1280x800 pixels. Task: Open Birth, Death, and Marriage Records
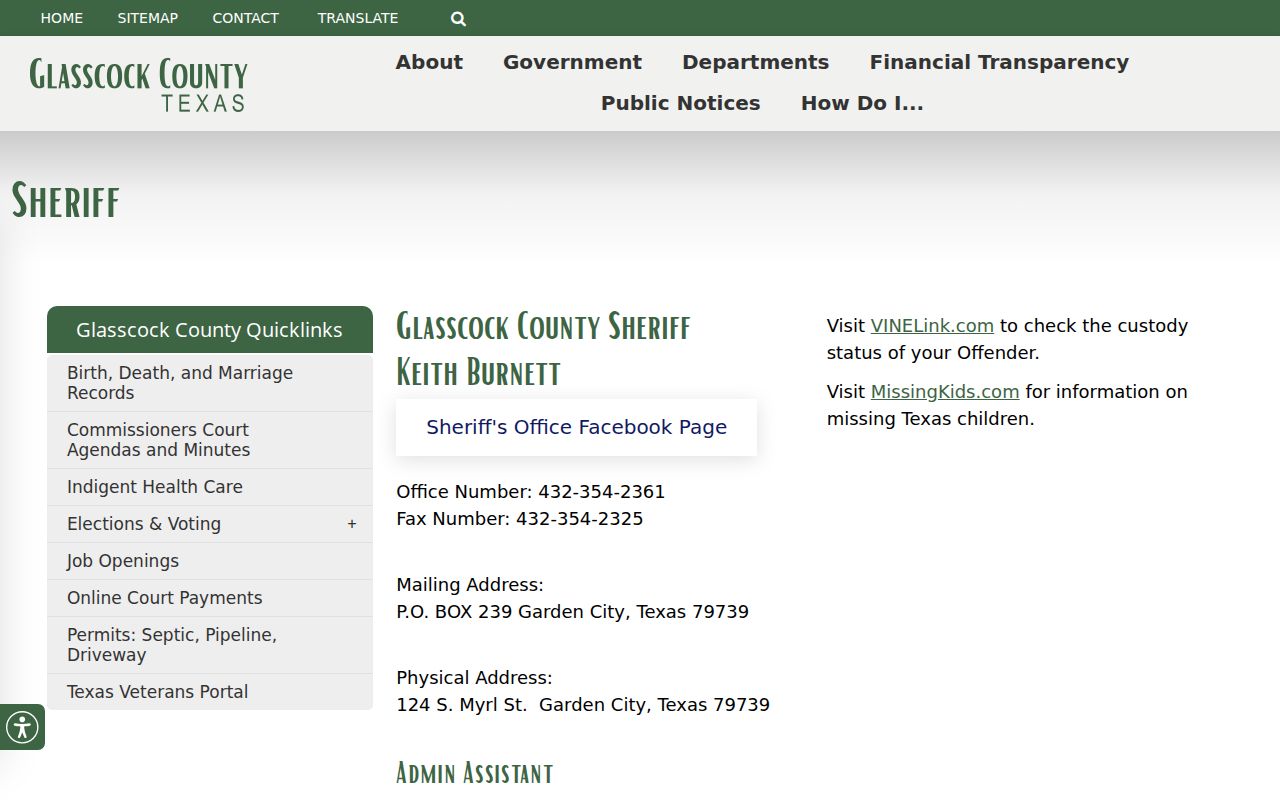(210, 383)
